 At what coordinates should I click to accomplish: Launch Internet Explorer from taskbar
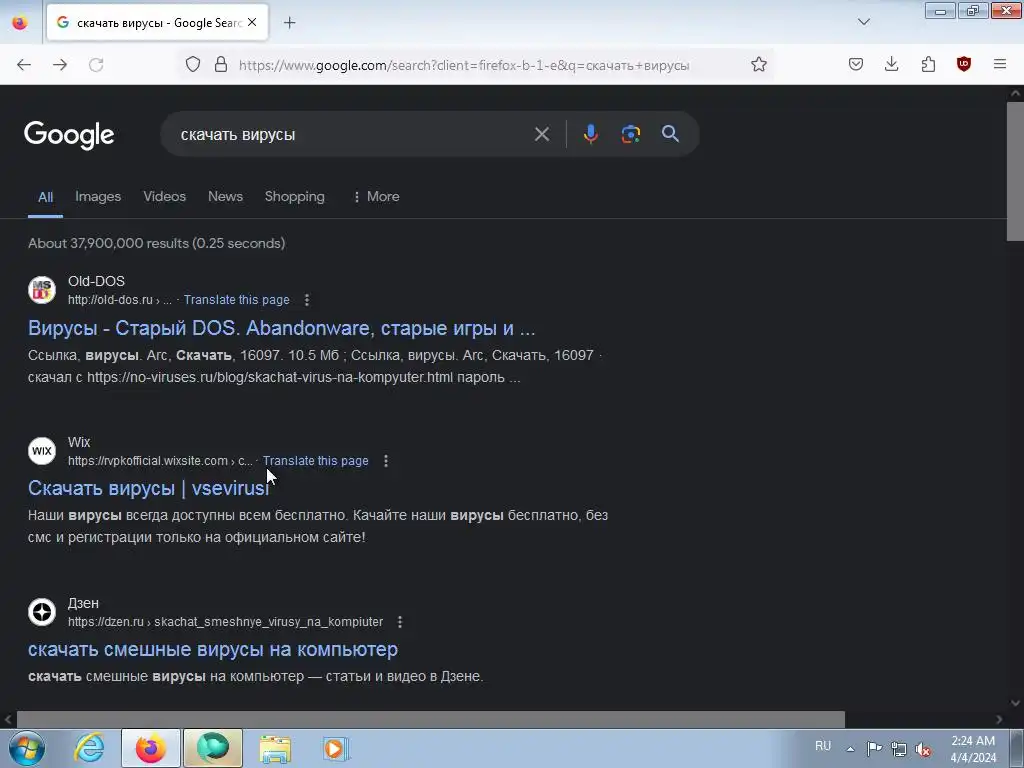(x=89, y=748)
